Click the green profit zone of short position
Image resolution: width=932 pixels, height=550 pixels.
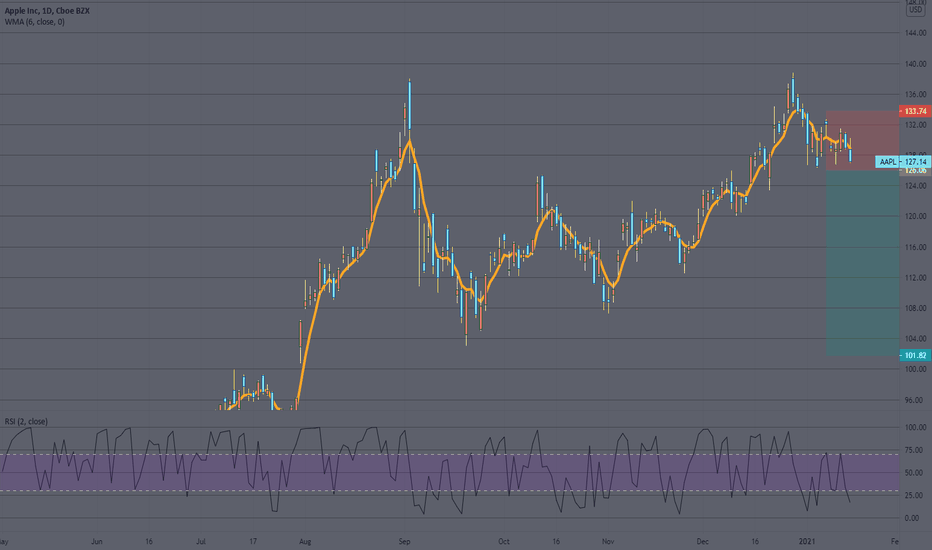[862, 263]
